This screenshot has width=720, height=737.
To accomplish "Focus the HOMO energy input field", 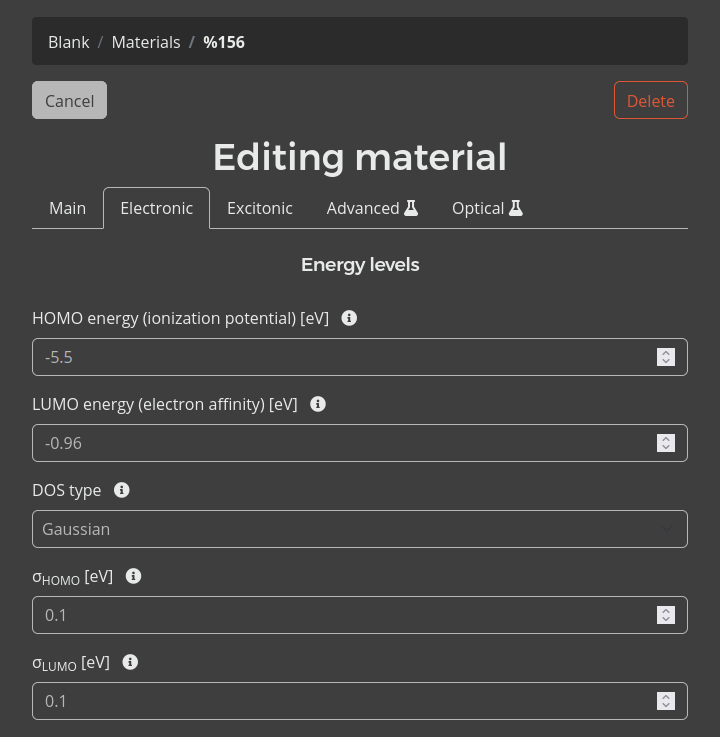I will point(340,357).
